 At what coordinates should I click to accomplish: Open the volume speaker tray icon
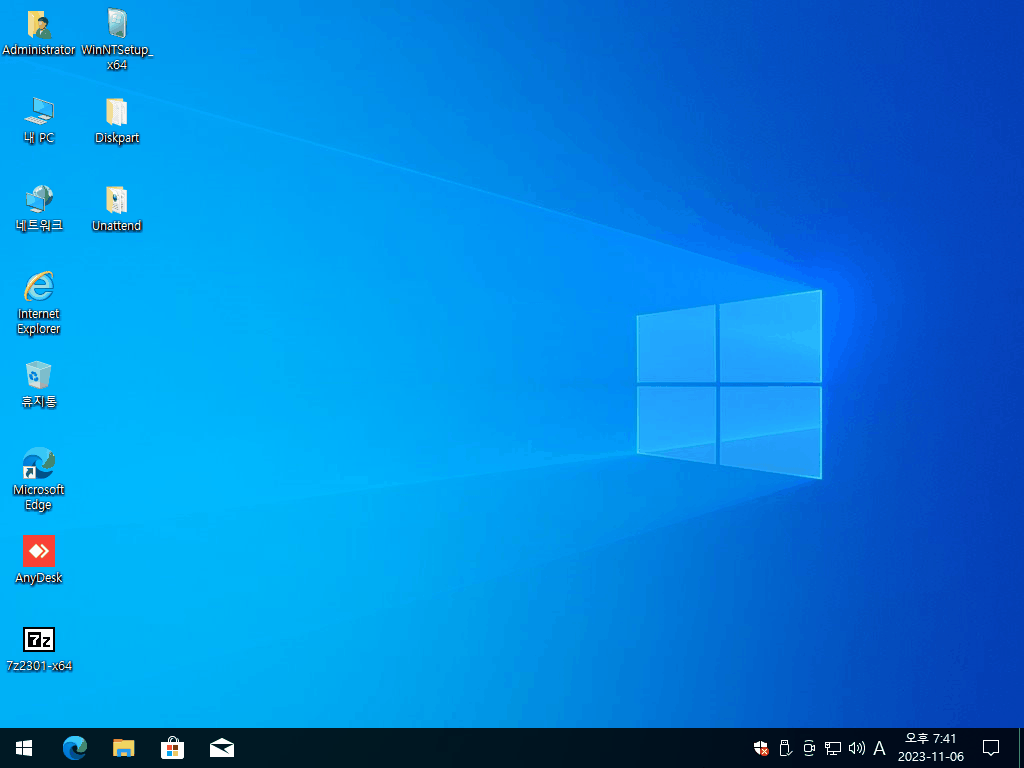856,748
